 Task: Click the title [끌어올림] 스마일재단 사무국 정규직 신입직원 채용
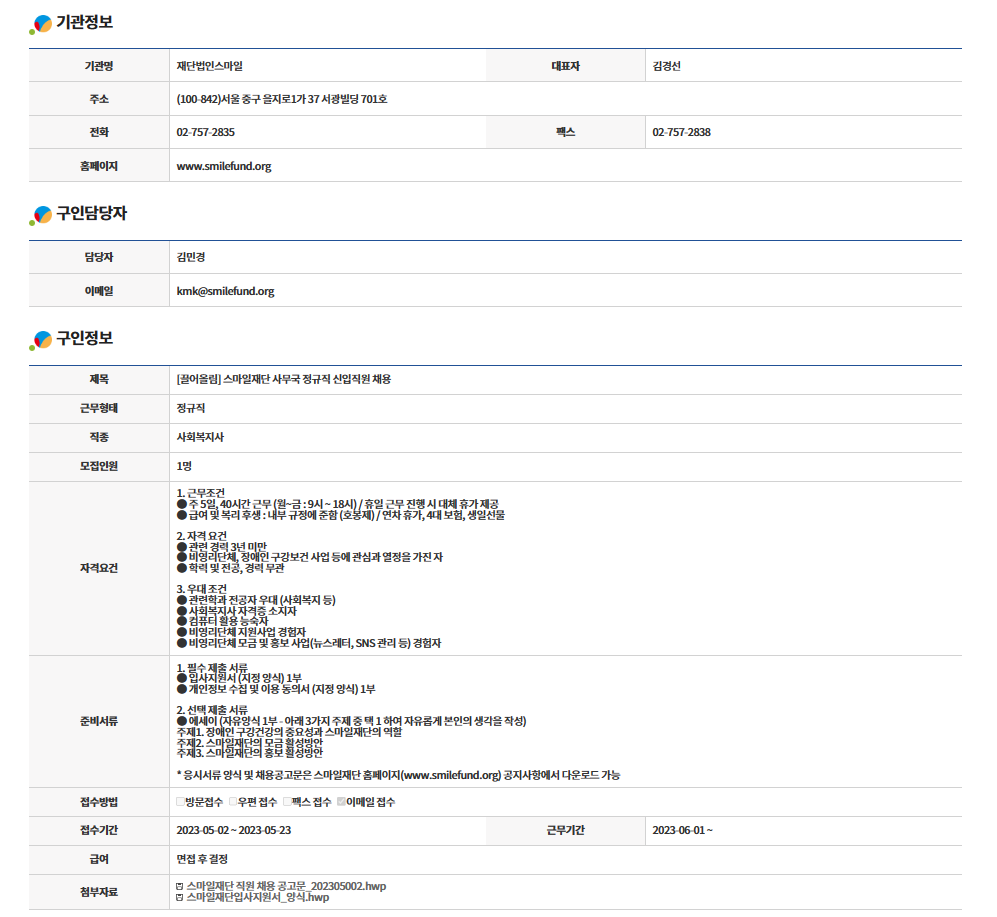point(284,380)
